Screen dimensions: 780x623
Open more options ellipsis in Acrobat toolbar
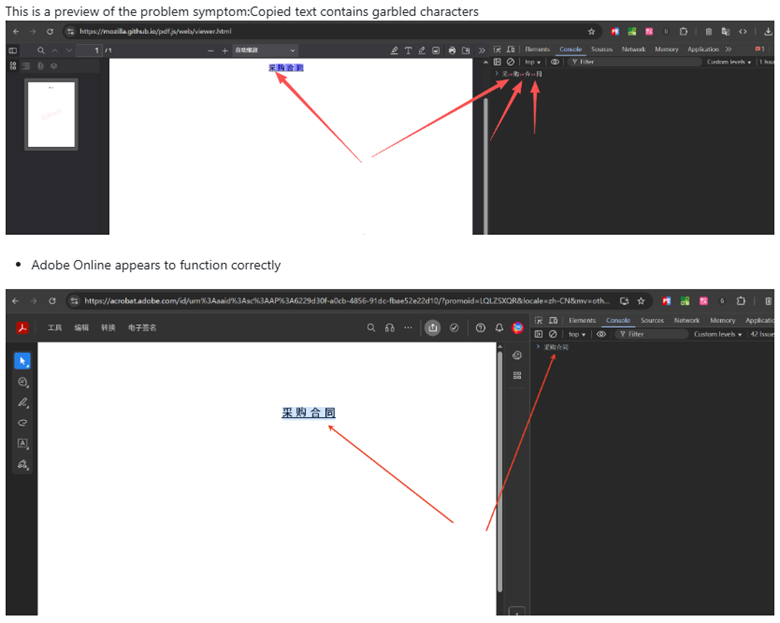408,327
